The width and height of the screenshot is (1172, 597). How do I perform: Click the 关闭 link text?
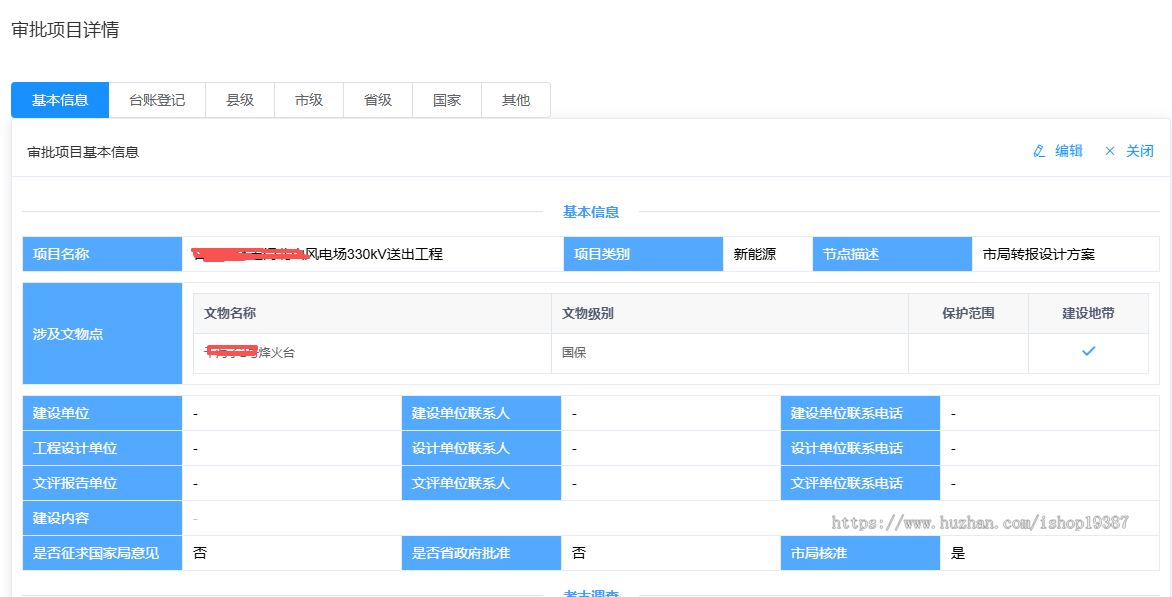point(1140,151)
